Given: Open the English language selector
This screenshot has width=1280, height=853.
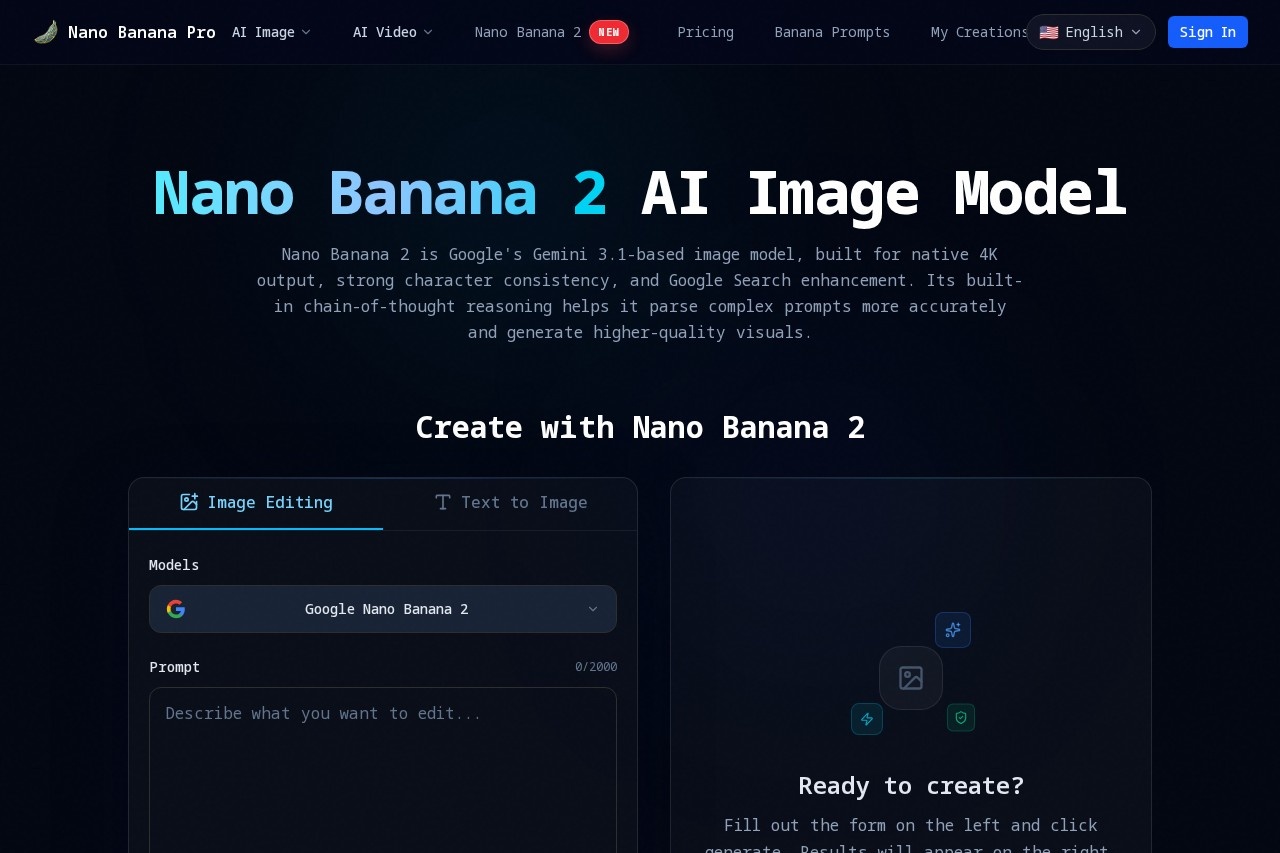Looking at the screenshot, I should 1090,32.
